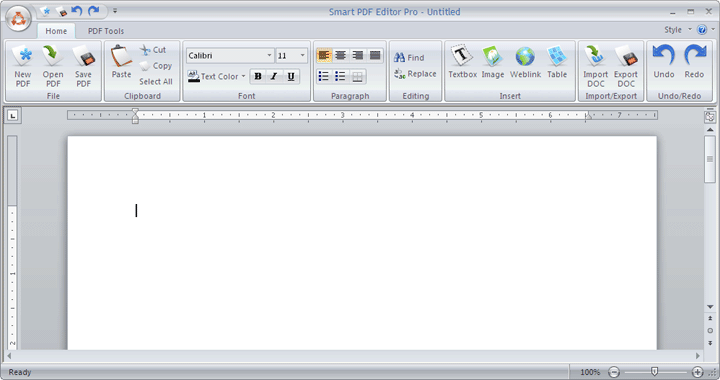Screen dimensions: 720x380
Task: Open the round application menu button
Action: point(18,19)
